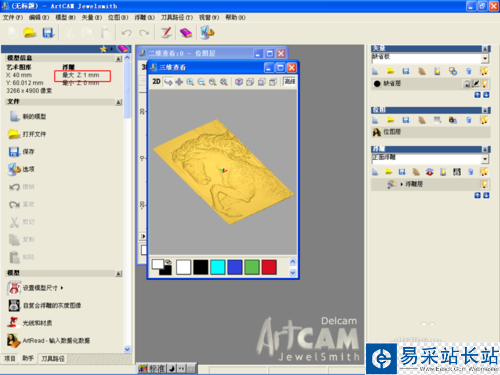Select the pan view tool in 3D window
This screenshot has width=500, height=375.
pyautogui.click(x=179, y=82)
